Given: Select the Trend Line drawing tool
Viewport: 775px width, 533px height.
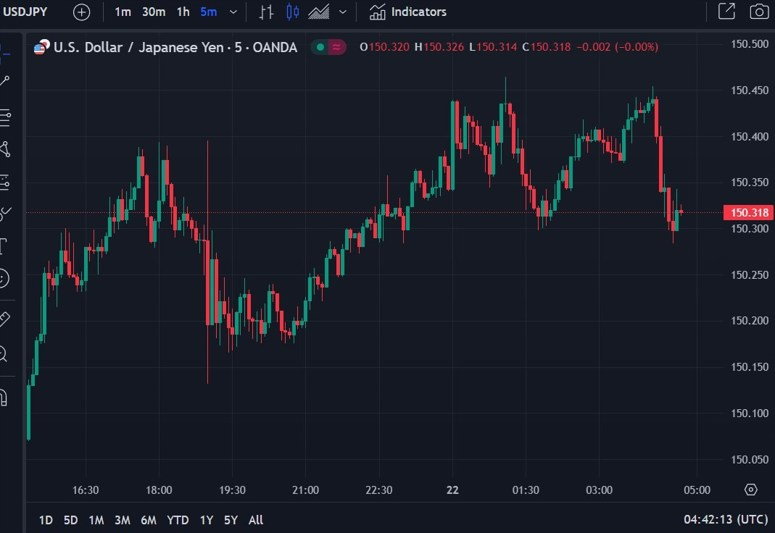Looking at the screenshot, I should pos(5,82).
